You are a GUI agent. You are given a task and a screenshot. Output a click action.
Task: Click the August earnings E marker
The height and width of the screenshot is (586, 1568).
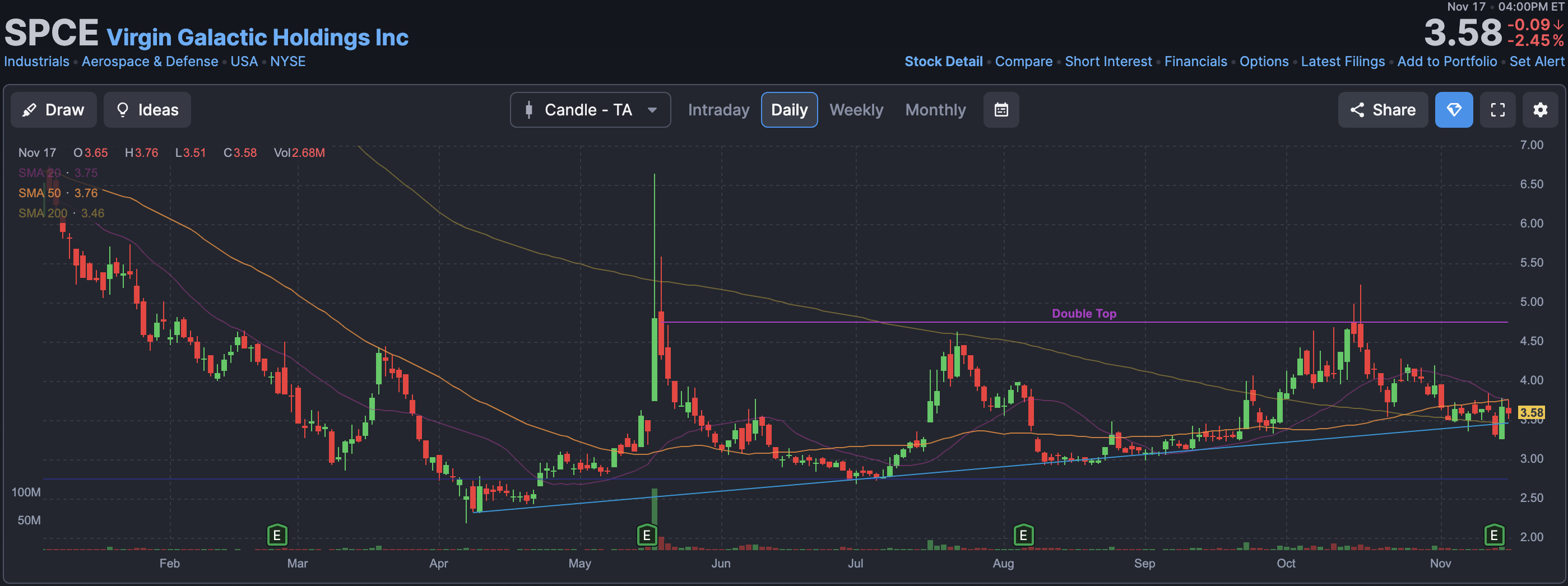(1023, 535)
